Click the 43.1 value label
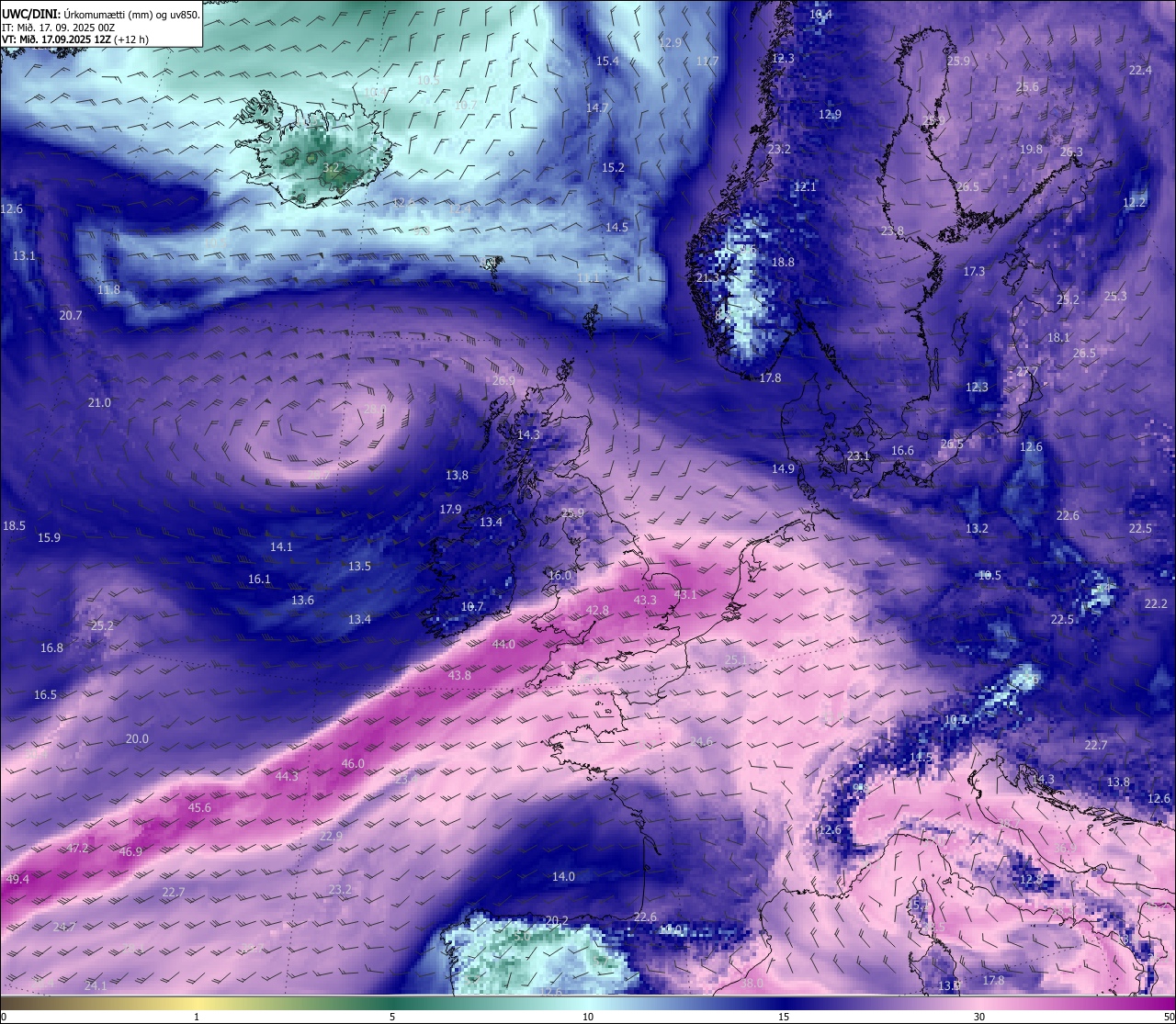Viewport: 1176px width, 1024px height. pos(684,594)
